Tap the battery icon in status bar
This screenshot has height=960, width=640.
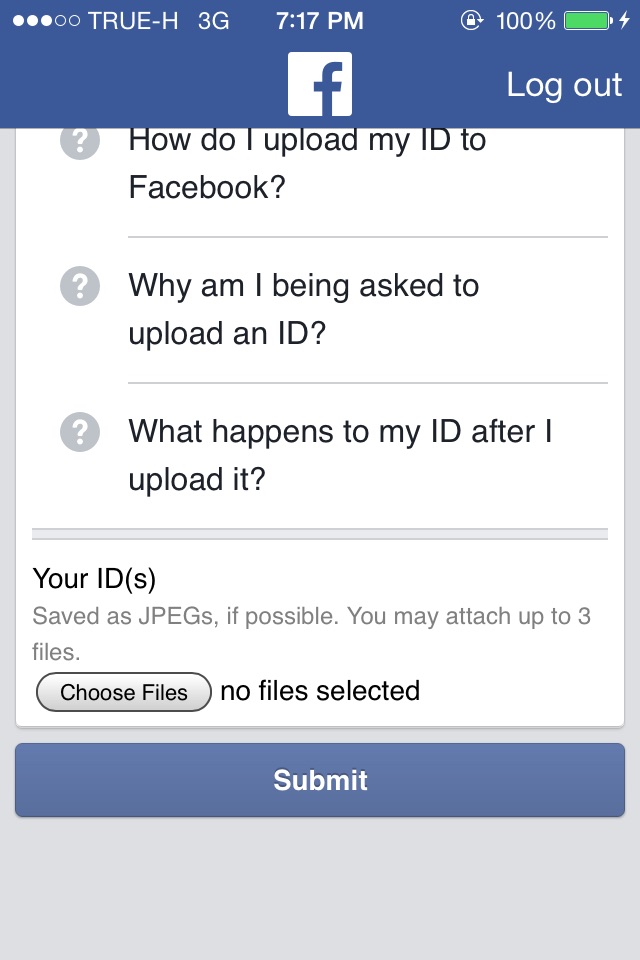pos(588,21)
